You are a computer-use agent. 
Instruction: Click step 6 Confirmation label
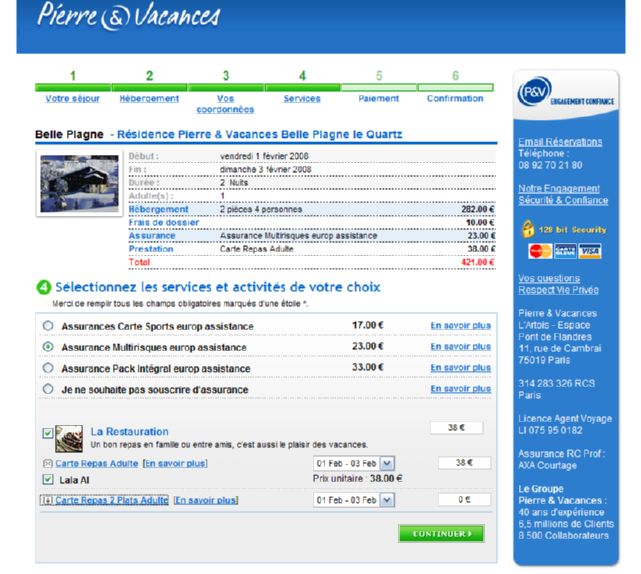(455, 99)
